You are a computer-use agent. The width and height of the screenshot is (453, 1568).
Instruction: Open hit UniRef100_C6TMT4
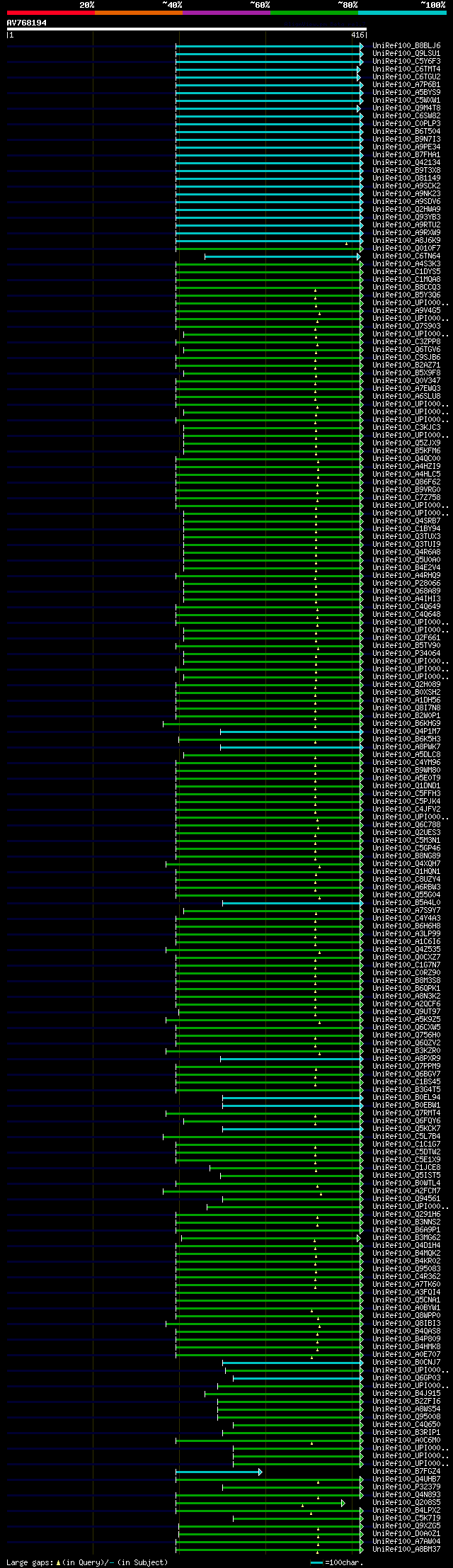406,69
